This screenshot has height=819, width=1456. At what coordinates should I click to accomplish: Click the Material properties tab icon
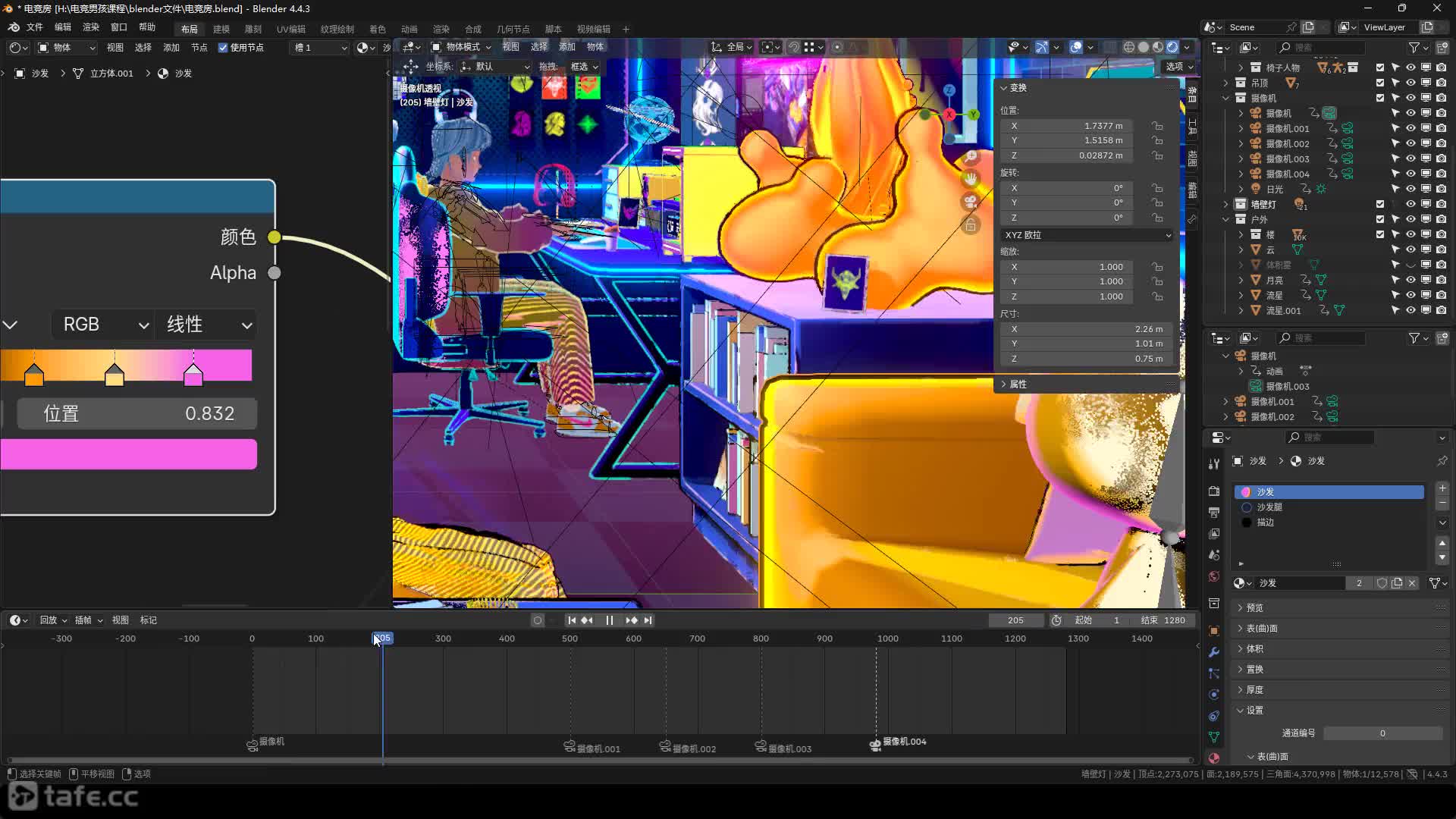coord(1214,758)
